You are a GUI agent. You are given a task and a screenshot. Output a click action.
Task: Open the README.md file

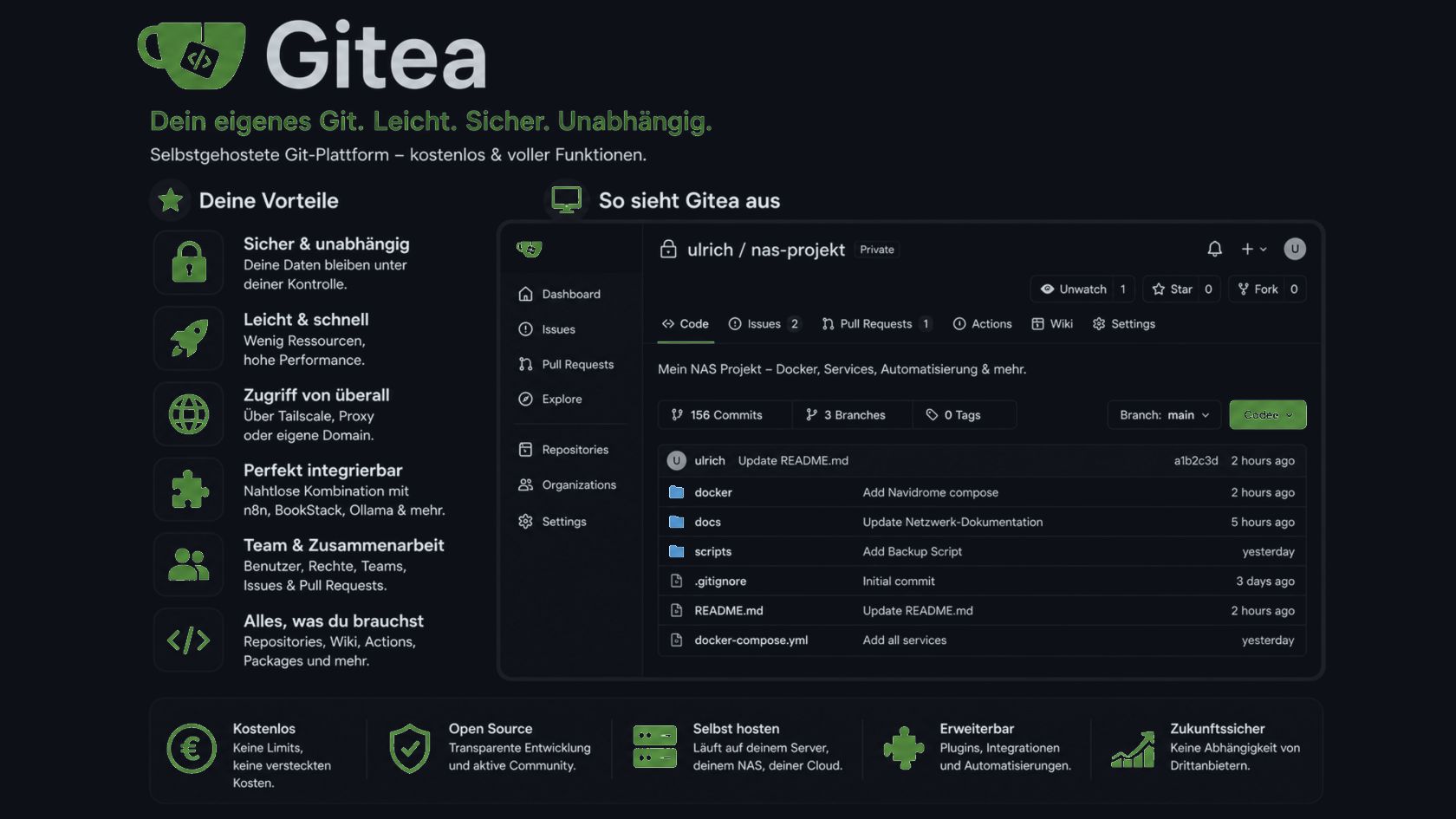pos(729,610)
